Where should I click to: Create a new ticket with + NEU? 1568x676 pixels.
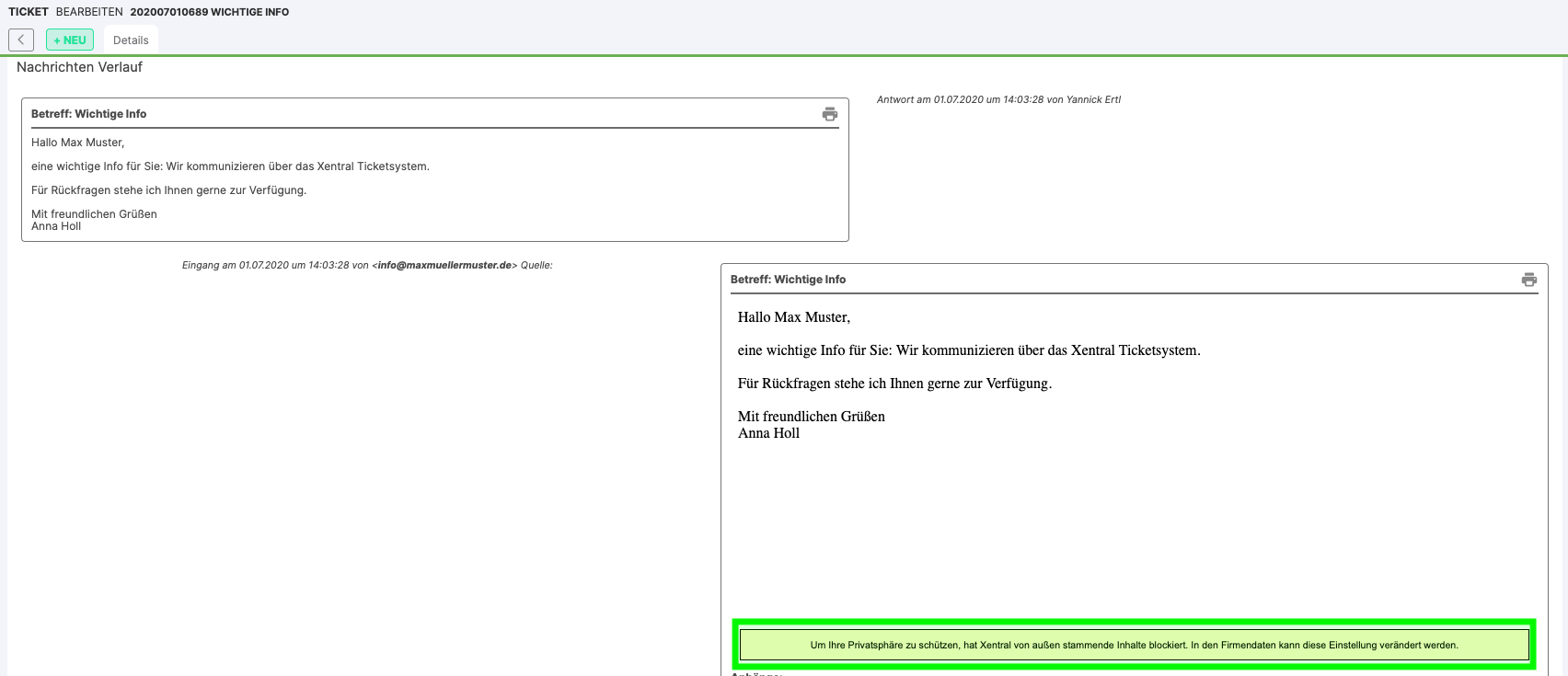click(x=70, y=40)
